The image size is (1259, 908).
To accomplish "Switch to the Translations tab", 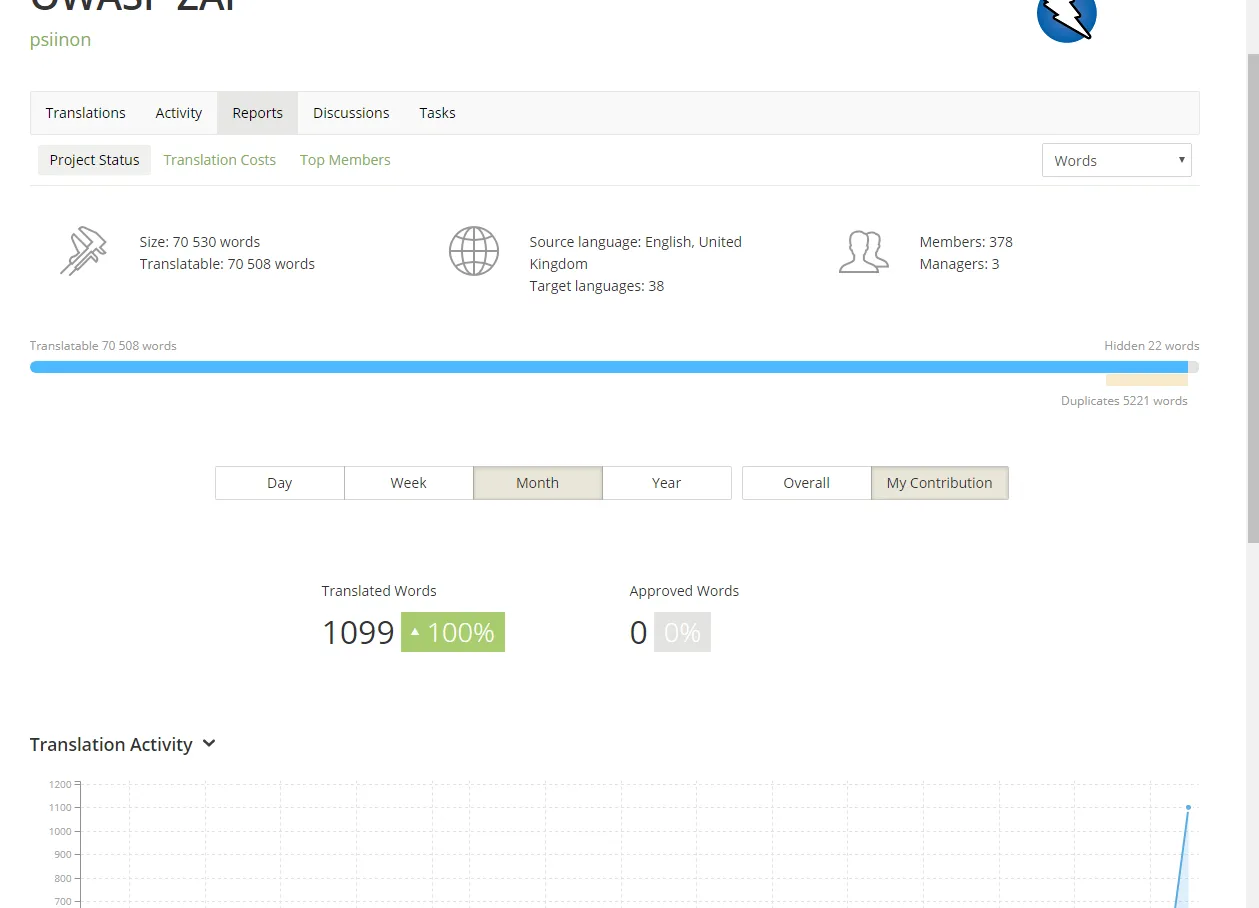I will 86,113.
